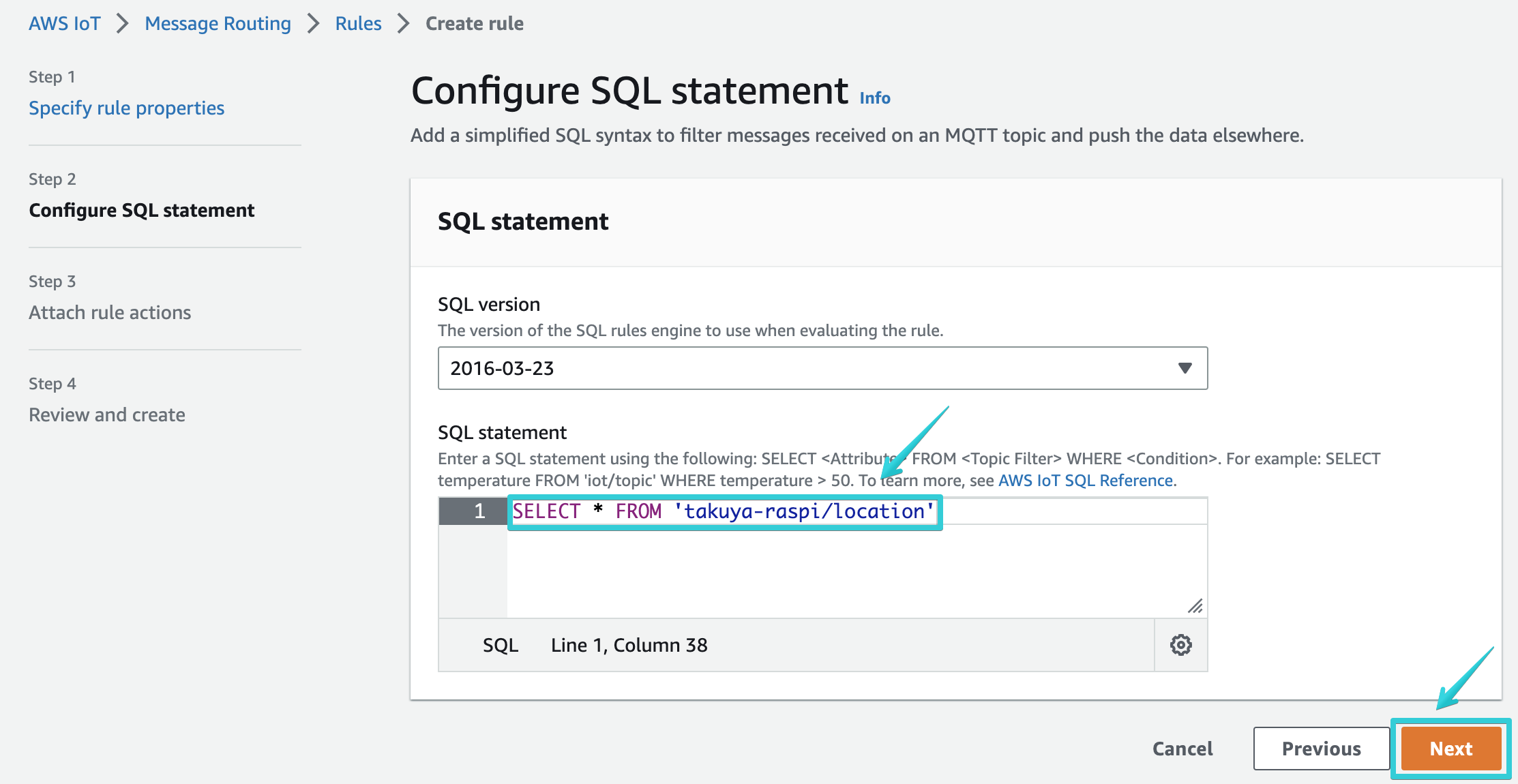Open the AWS IoT SQL Reference link
The width and height of the screenshot is (1518, 784).
click(1085, 480)
